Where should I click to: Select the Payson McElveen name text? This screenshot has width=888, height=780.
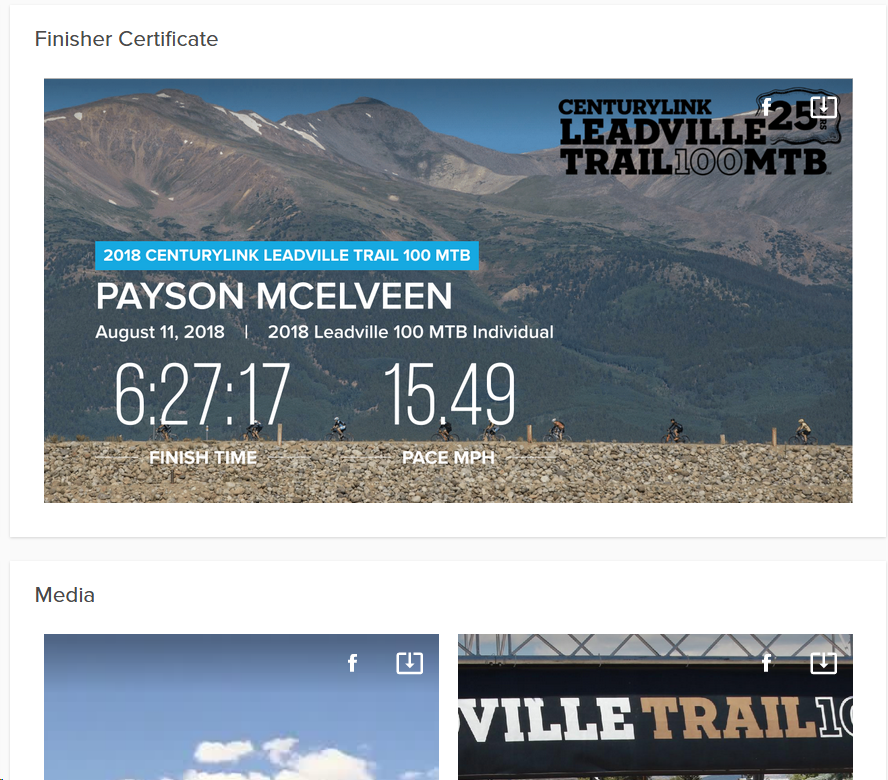coord(274,296)
